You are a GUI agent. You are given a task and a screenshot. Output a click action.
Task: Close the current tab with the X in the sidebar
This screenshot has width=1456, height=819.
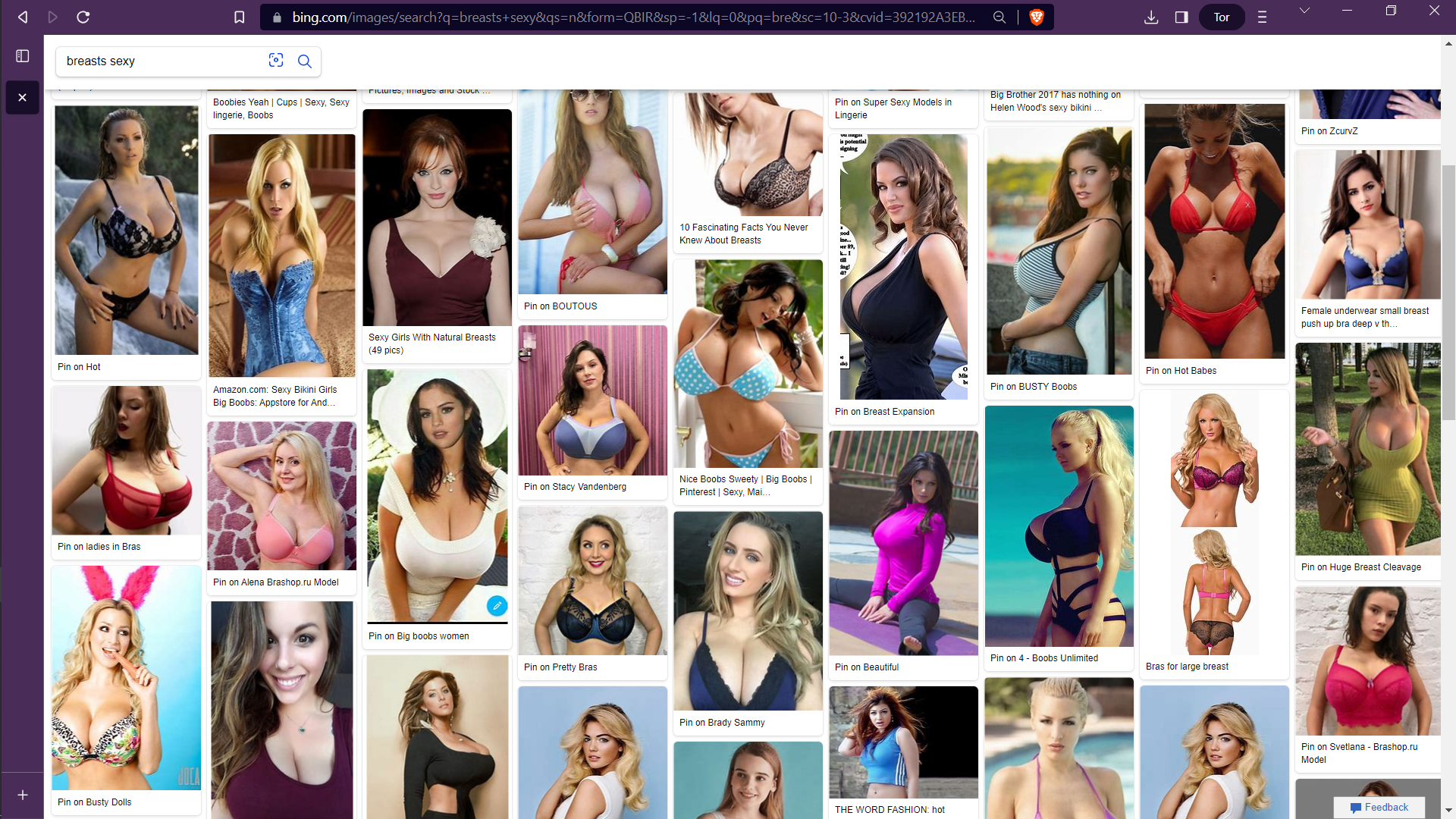(23, 98)
